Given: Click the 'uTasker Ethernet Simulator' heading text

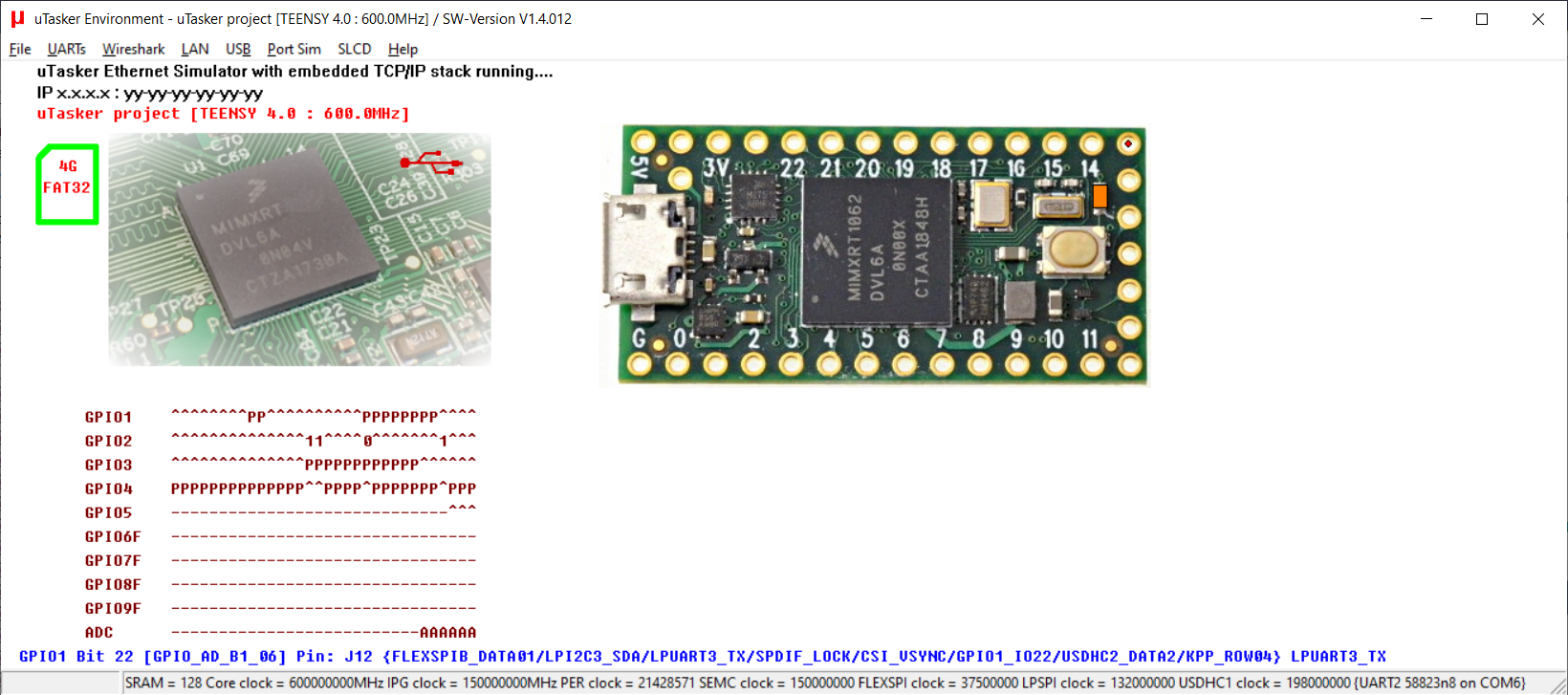Looking at the screenshot, I should point(294,71).
